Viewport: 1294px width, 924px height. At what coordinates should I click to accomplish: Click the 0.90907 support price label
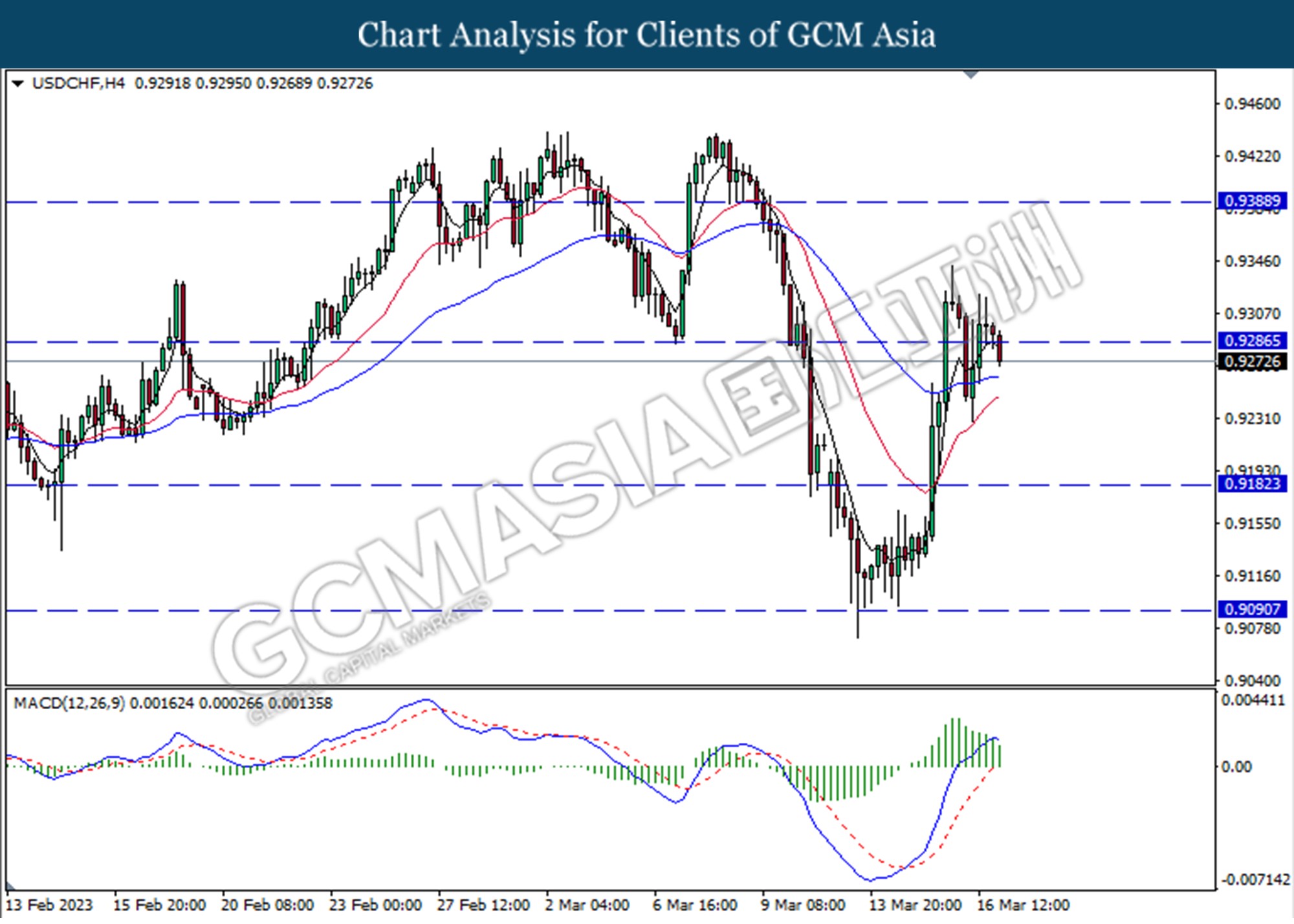[1252, 610]
